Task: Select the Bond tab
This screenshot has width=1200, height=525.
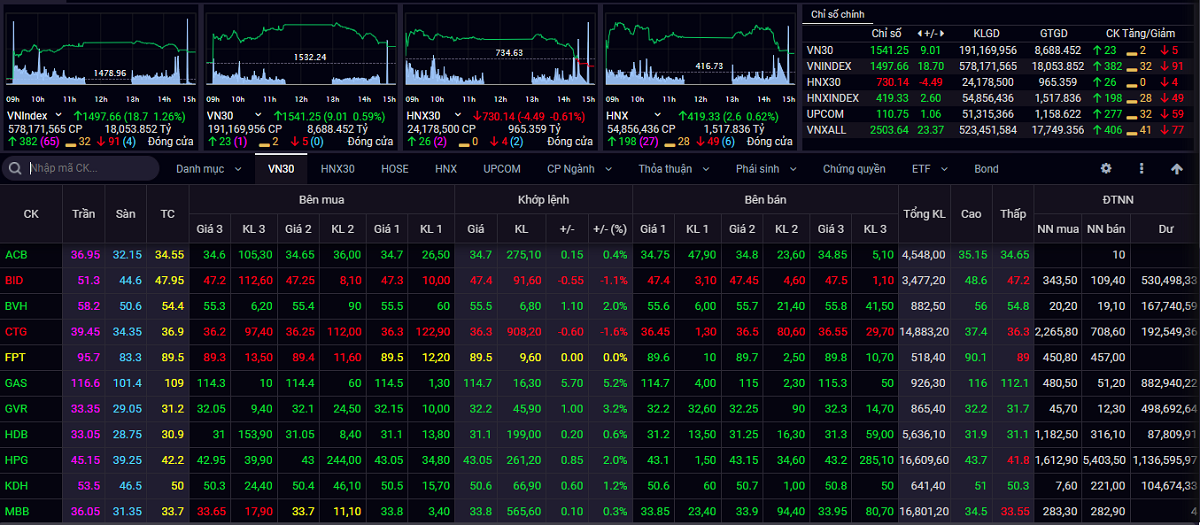Action: click(986, 169)
